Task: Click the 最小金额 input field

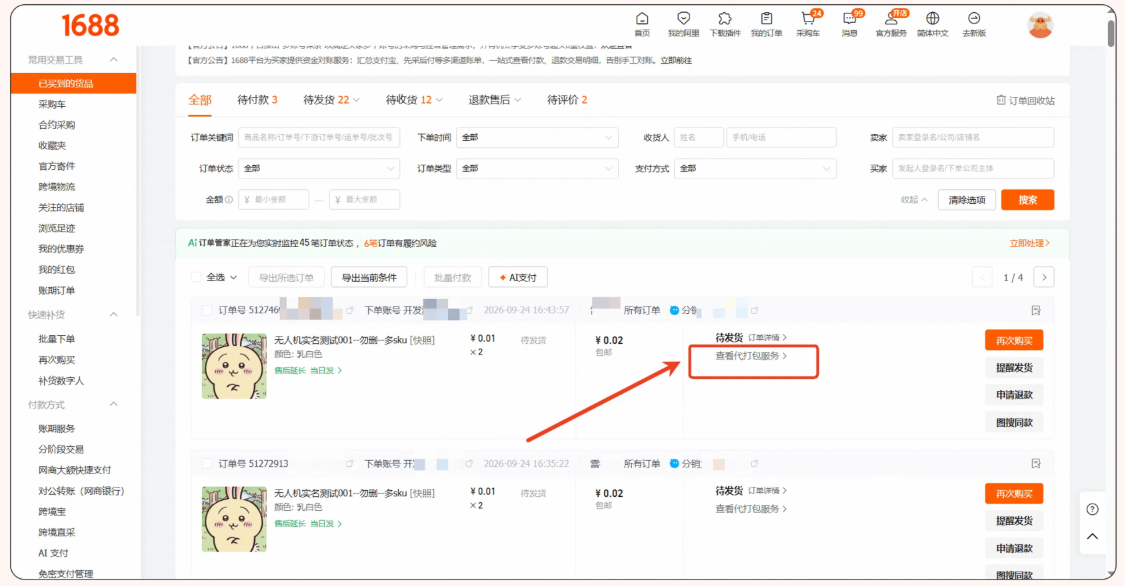Action: (273, 200)
